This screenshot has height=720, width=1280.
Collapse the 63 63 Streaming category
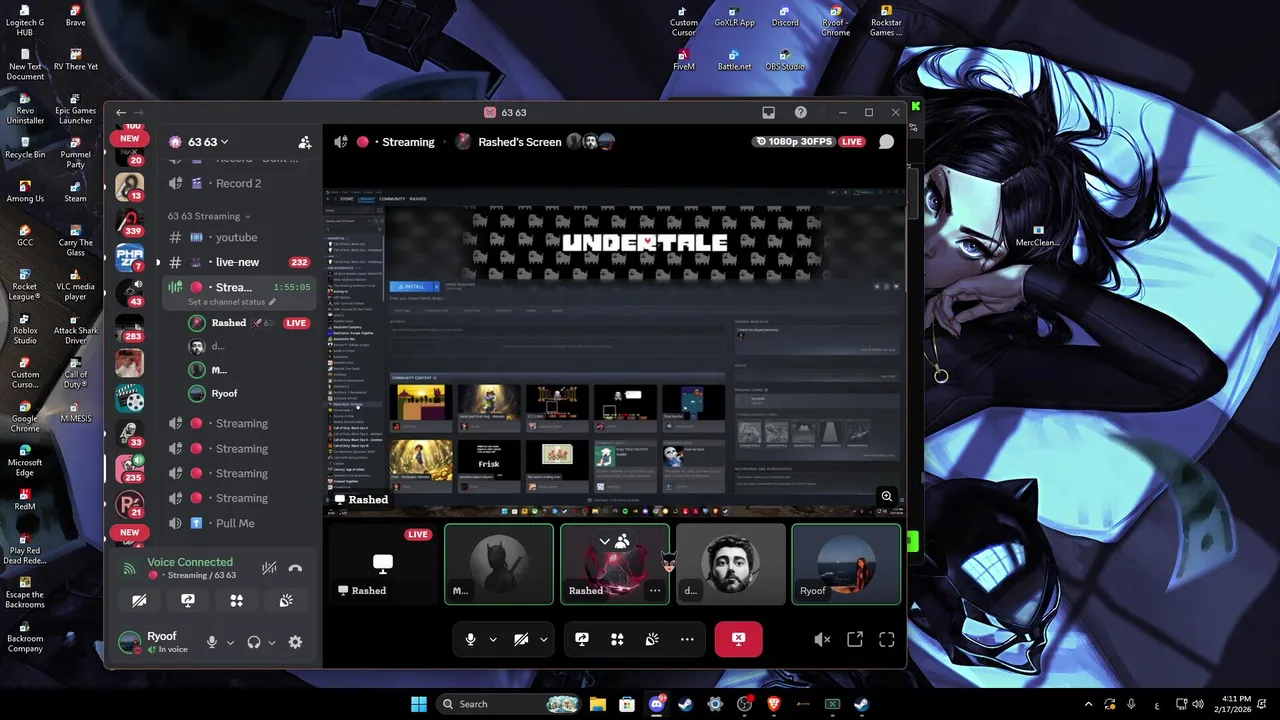pos(209,216)
